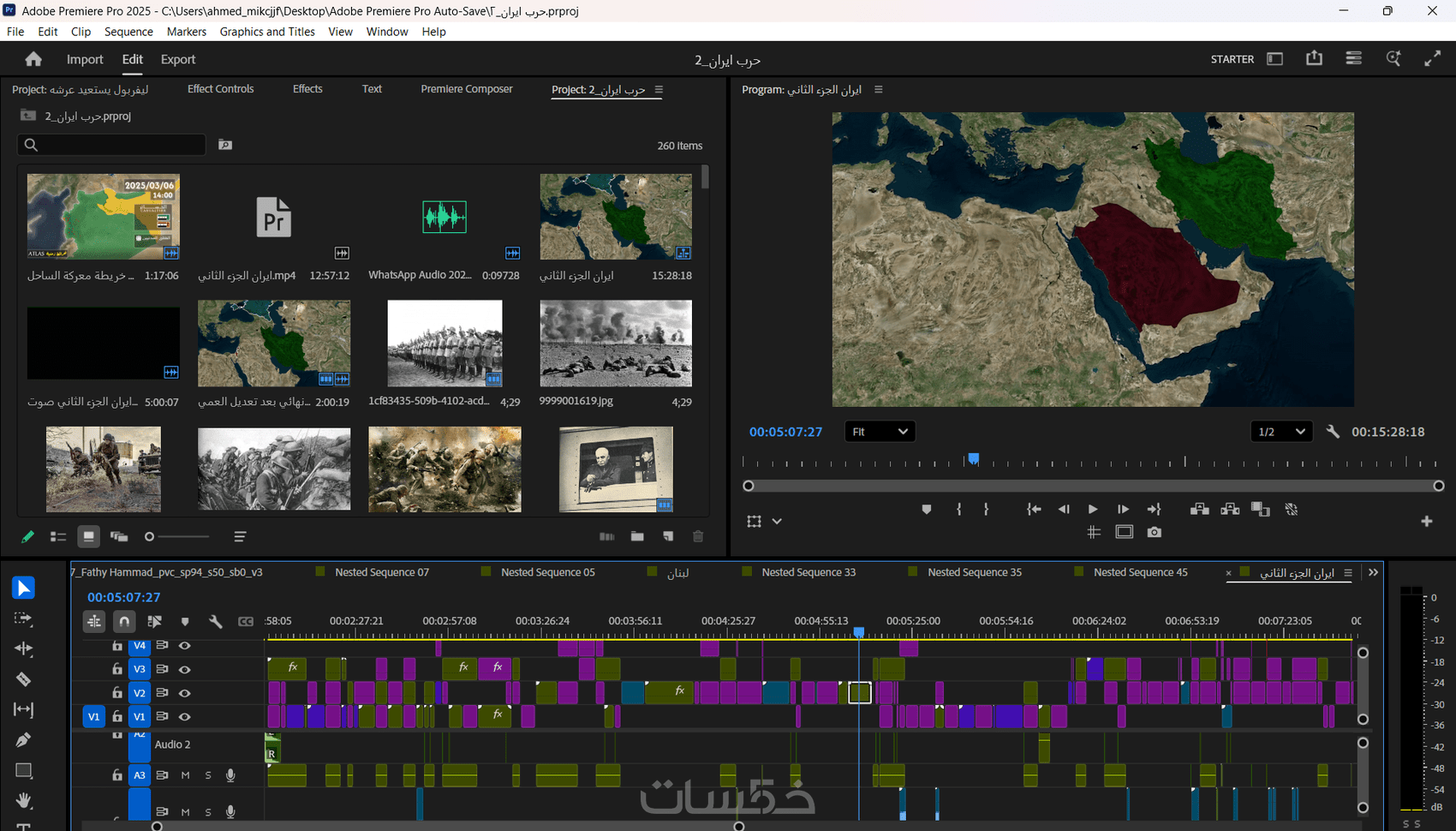Open the Sequence menu
This screenshot has width=1456, height=831.
pos(128,32)
